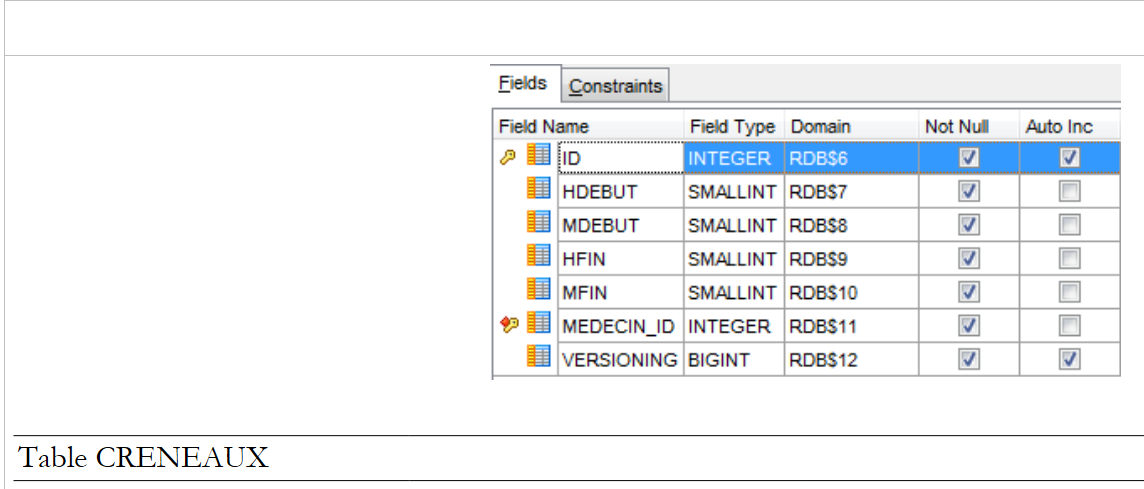Click the VERSIONING row field icon
This screenshot has width=1144, height=489.
pyautogui.click(x=538, y=359)
